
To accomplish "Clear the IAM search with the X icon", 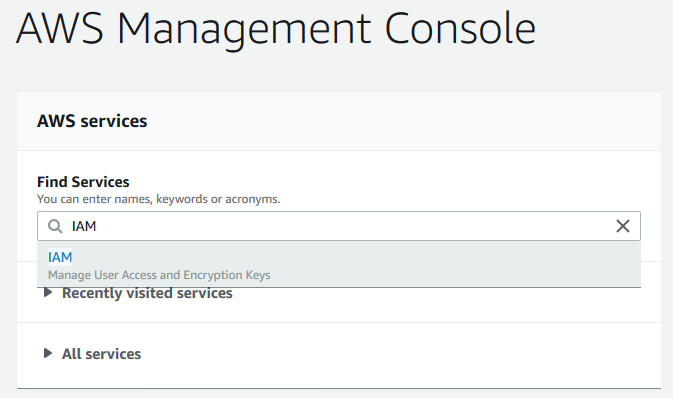I will 623,226.
